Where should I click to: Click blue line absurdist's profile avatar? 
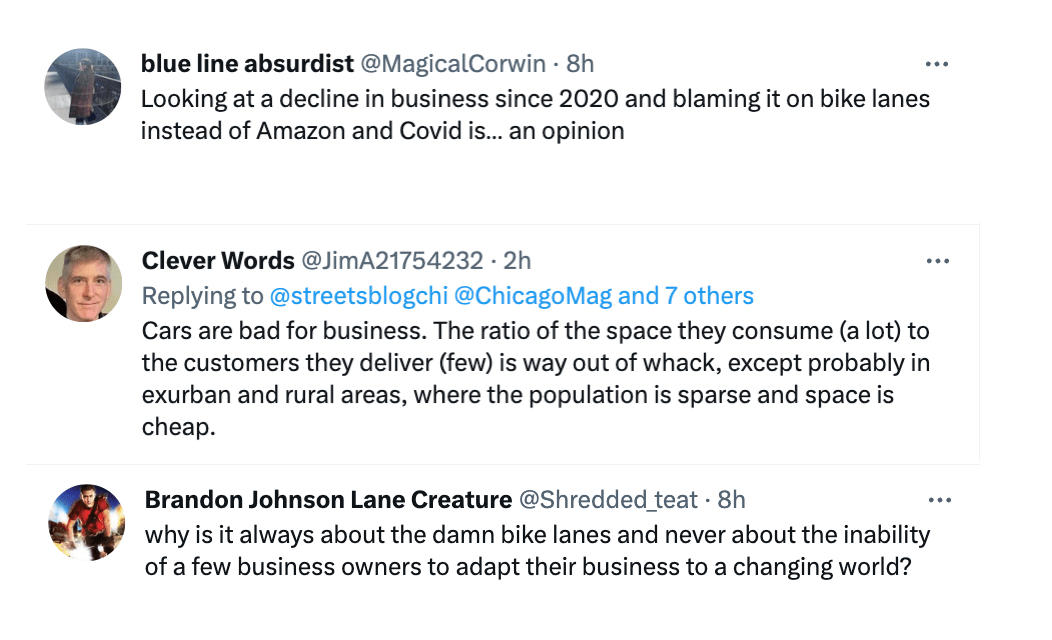(83, 86)
